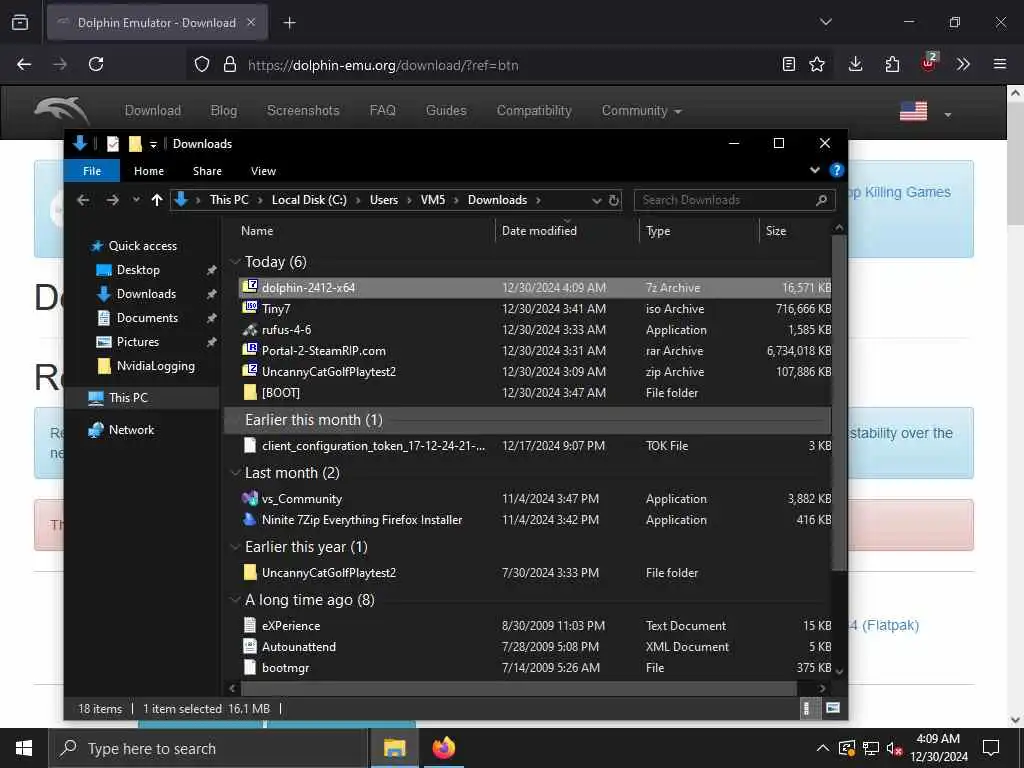The width and height of the screenshot is (1024, 768).
Task: Select the UncannyCatGolfPlaytest2 zip archive icon
Action: click(x=249, y=371)
